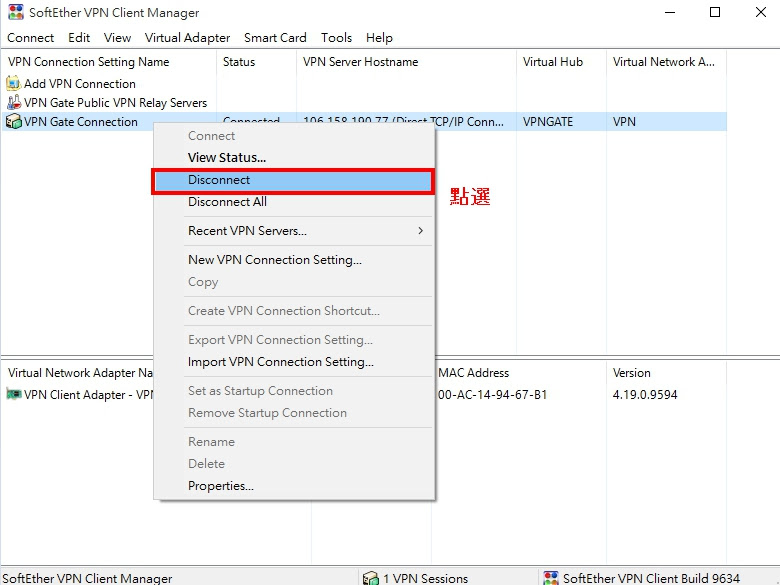The height and width of the screenshot is (585, 780).
Task: Open the Virtual Adapter menu
Action: point(187,38)
